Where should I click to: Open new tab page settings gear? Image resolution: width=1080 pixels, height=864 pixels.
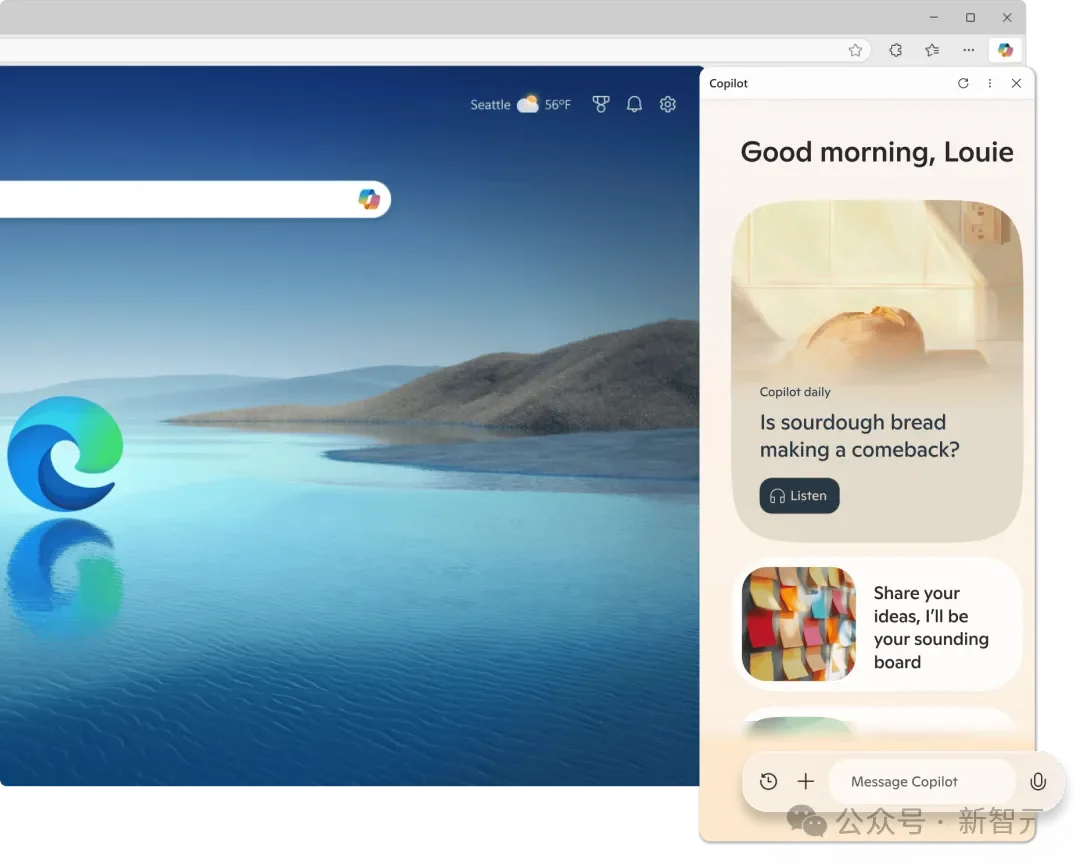point(668,104)
